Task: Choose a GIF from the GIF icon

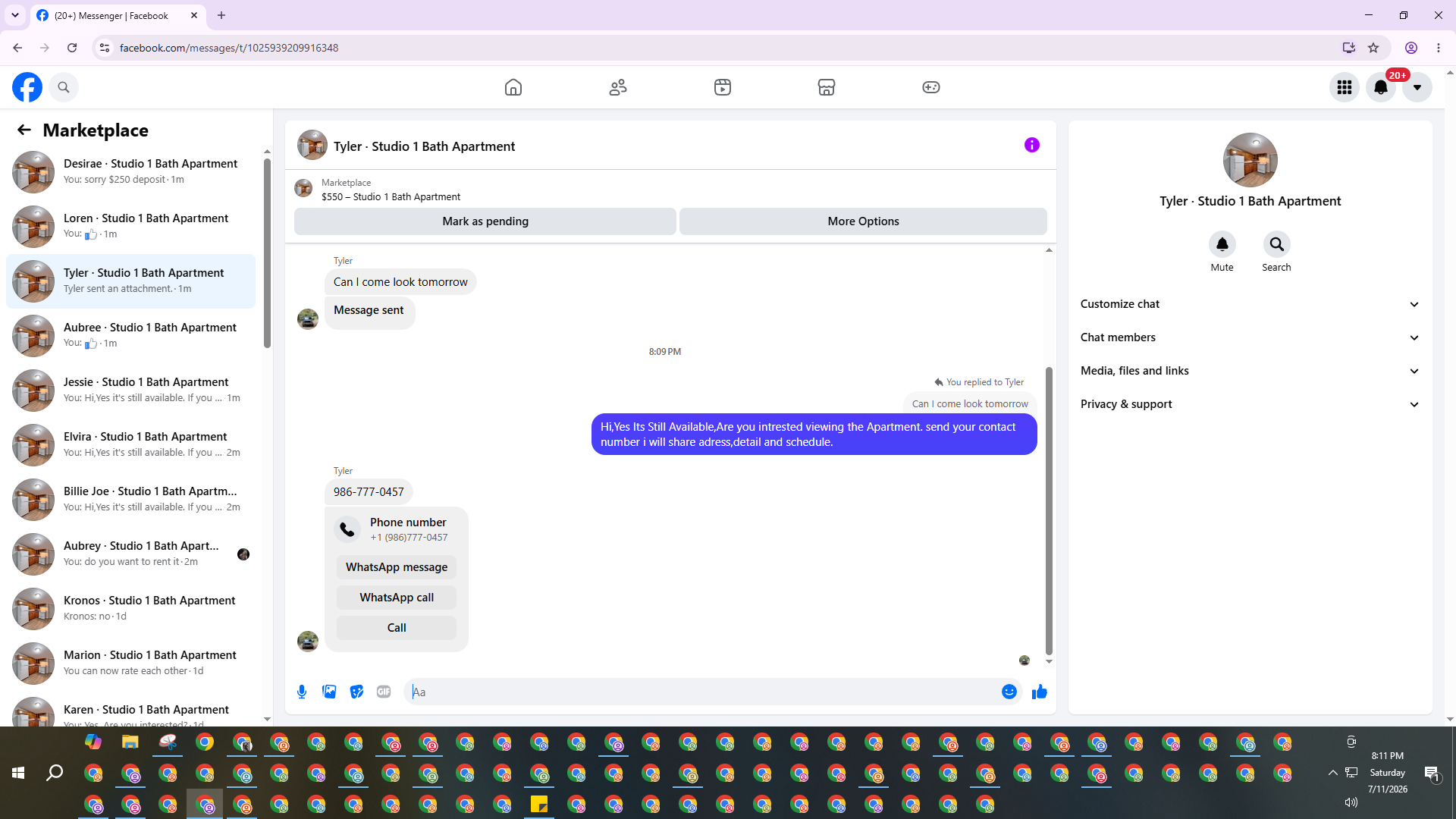Action: (384, 692)
